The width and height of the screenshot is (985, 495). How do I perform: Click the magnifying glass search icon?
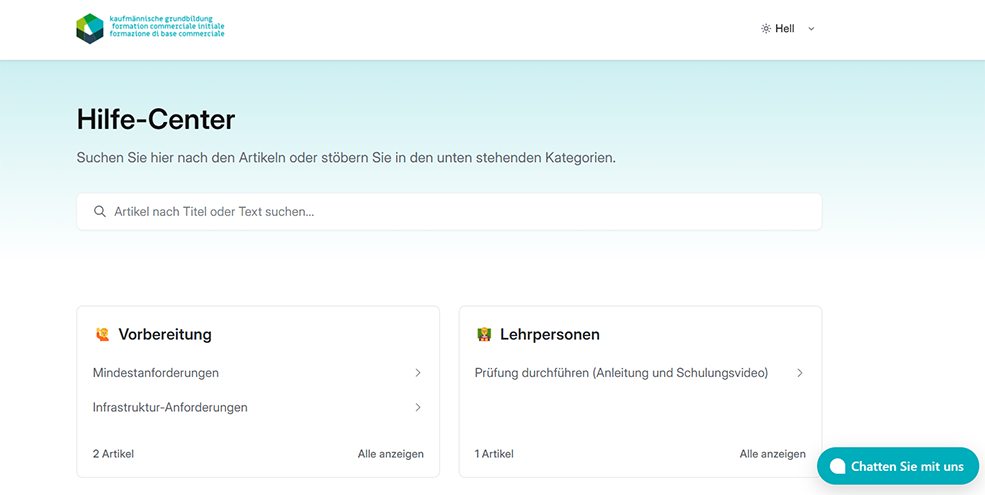click(x=100, y=212)
